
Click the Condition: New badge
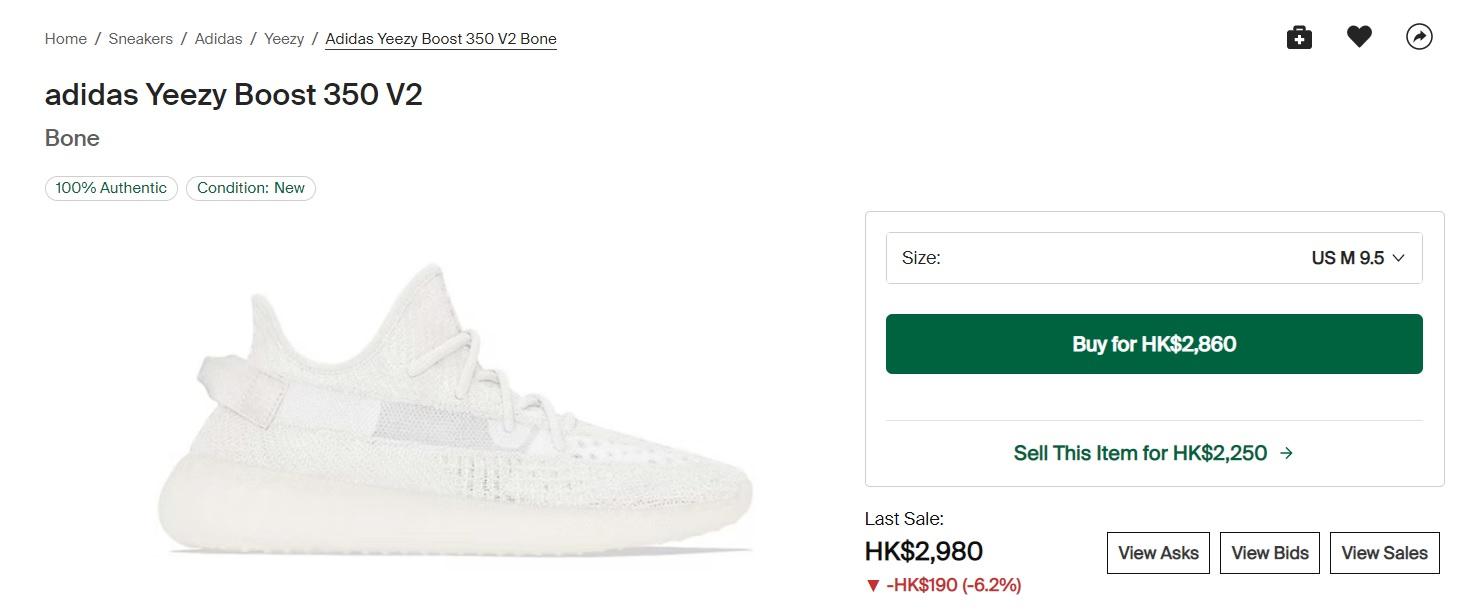251,188
